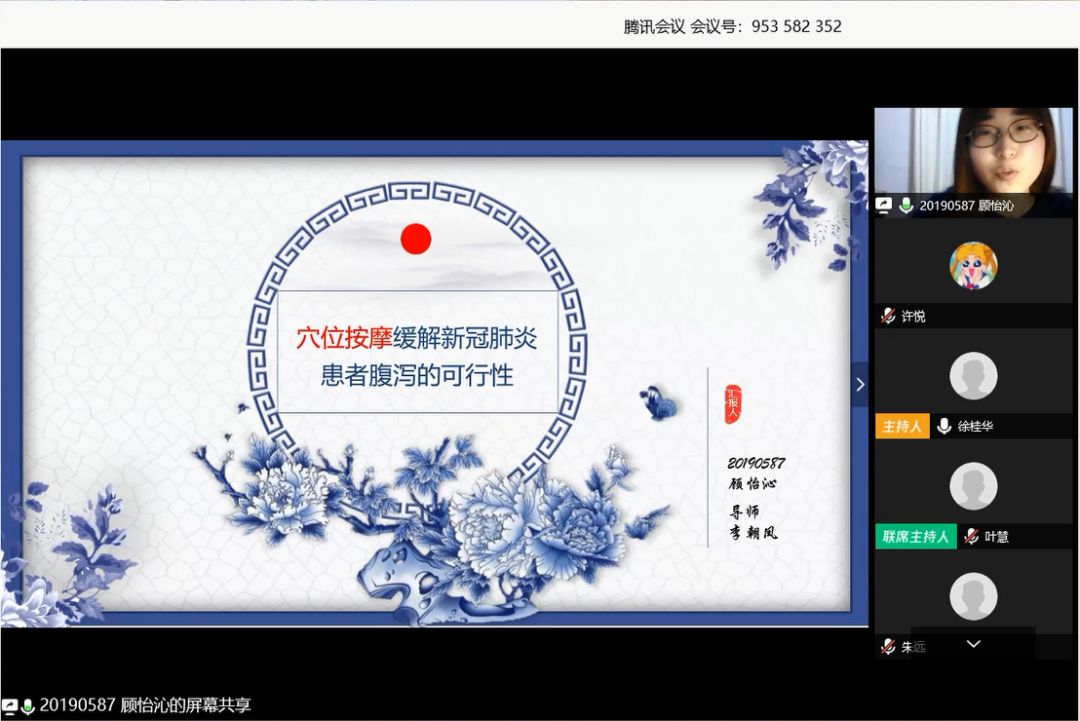Screen dimensions: 1080x721
Task: Click the orange 主持人 host badge
Action: pyautogui.click(x=903, y=426)
